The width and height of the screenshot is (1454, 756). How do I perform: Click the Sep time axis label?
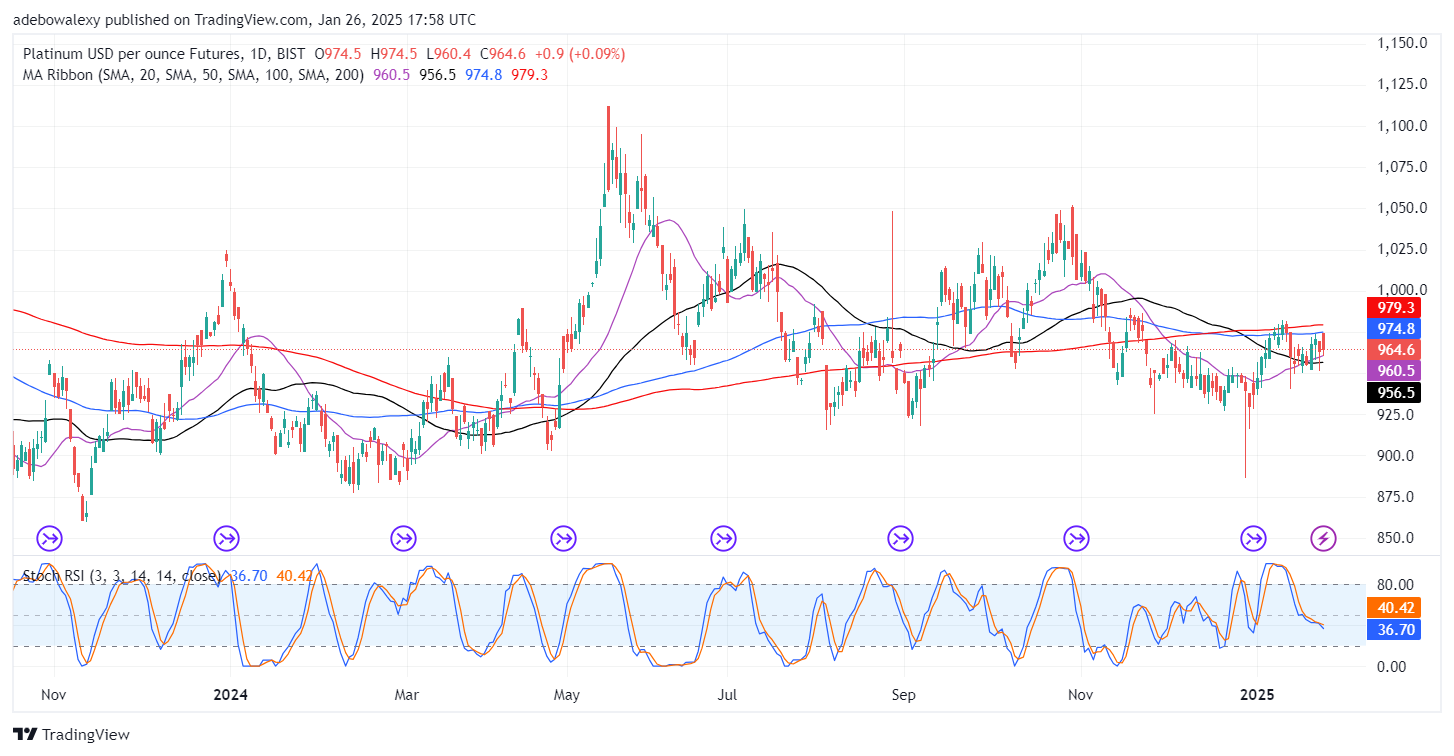tap(903, 694)
